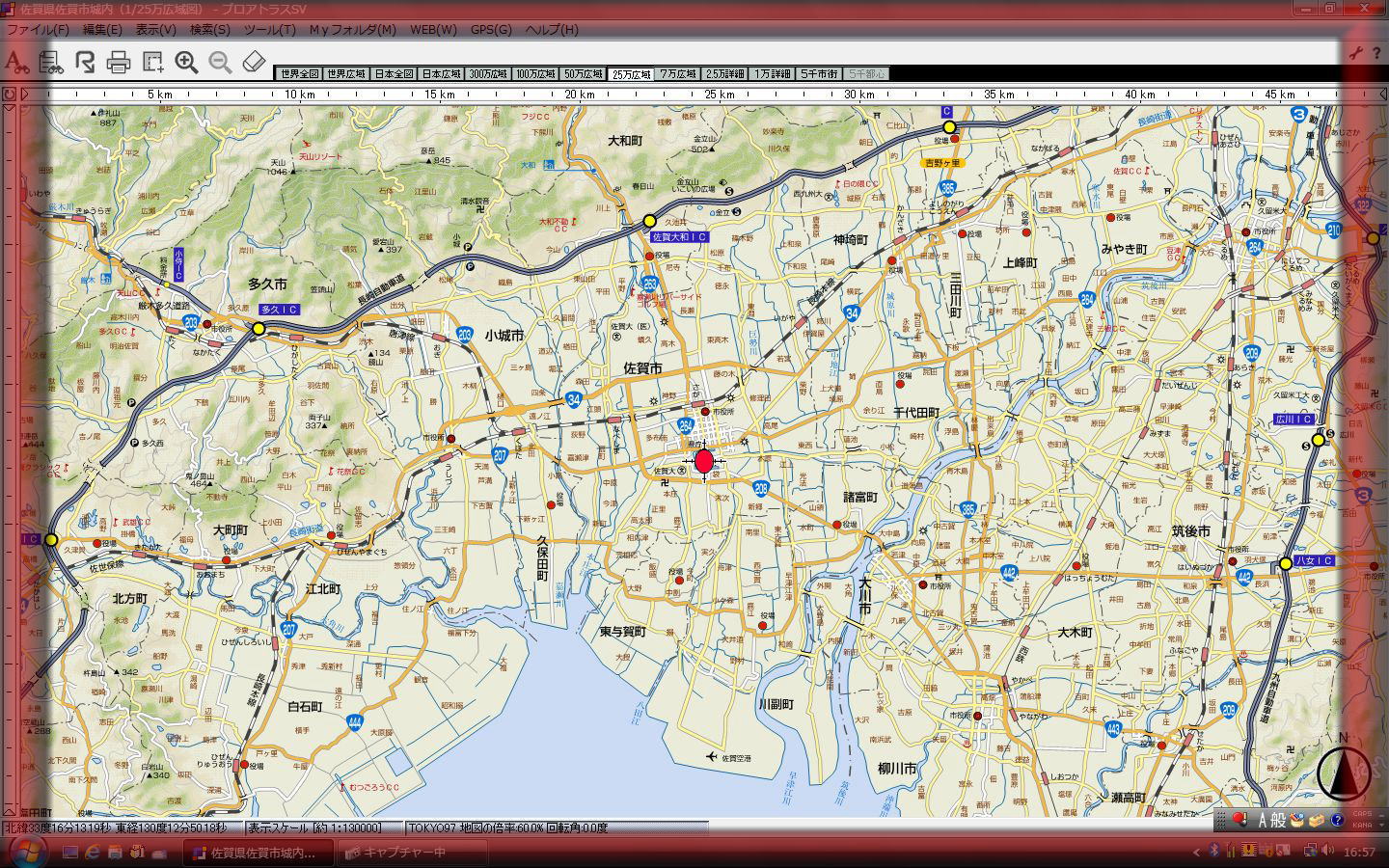The width and height of the screenshot is (1389, 868).
Task: Click the wrench settings icon at top right
Action: (1355, 53)
